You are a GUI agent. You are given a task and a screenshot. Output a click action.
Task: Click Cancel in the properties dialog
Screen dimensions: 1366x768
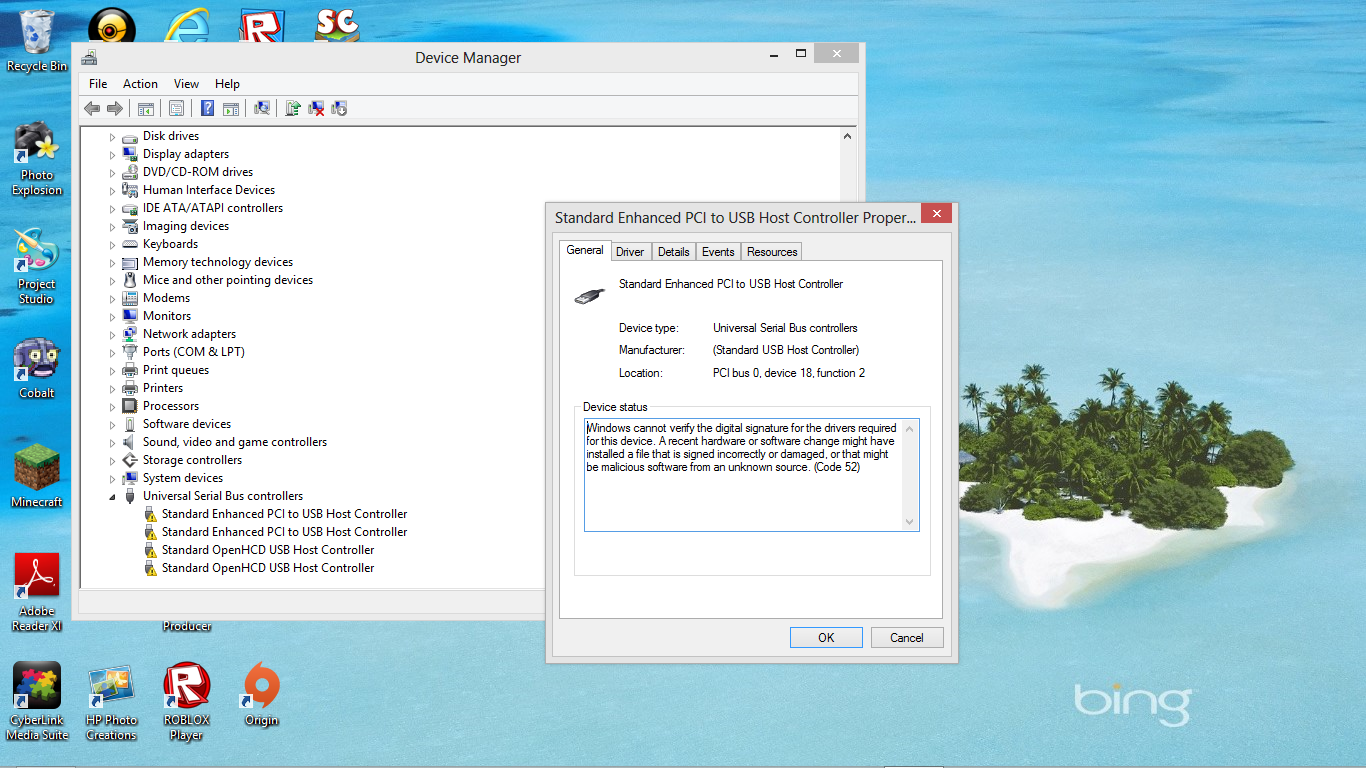tap(906, 638)
